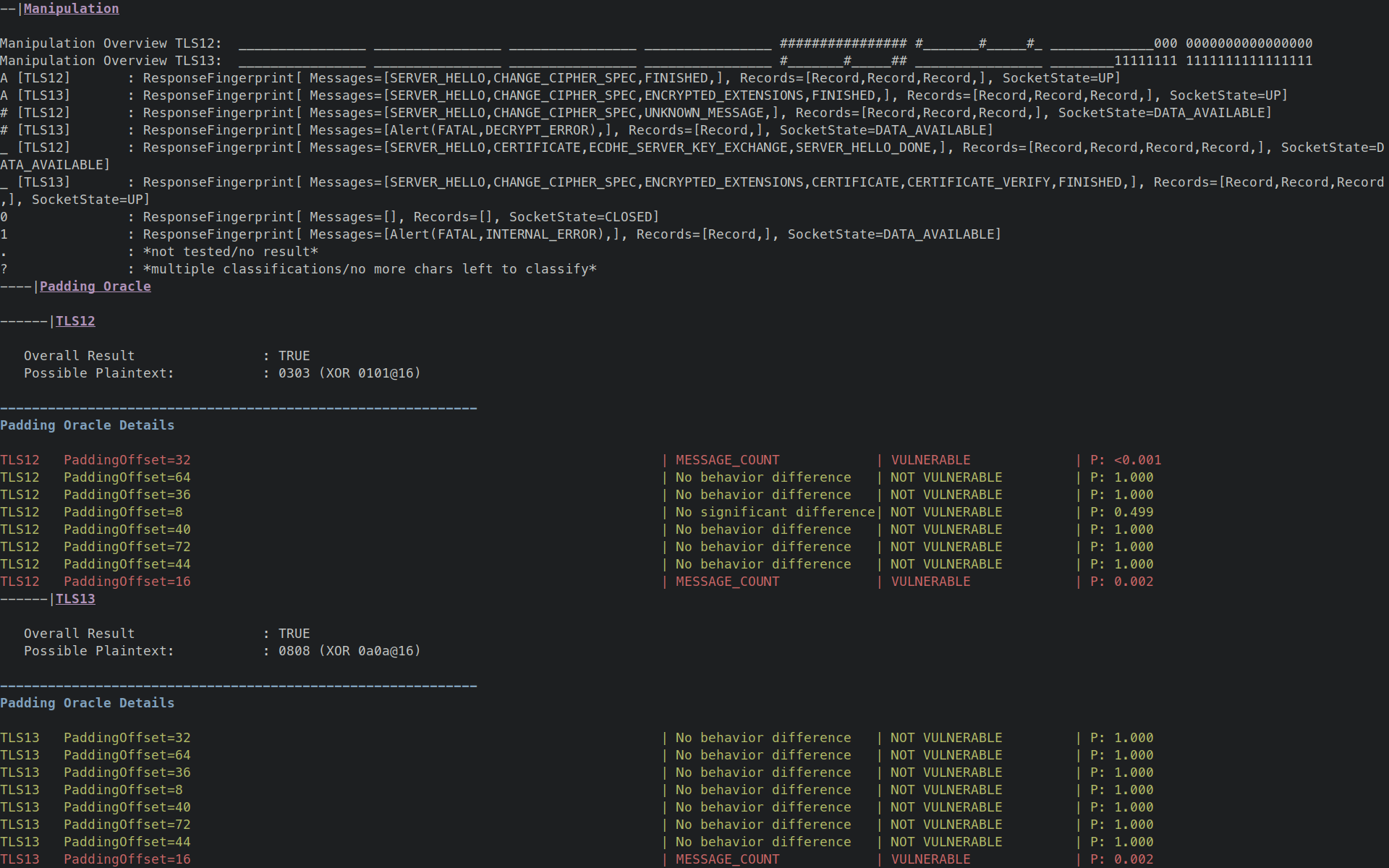Screen dimensions: 1389x868
Task: Click second Padding Oracle Details heading
Action: coord(87,703)
